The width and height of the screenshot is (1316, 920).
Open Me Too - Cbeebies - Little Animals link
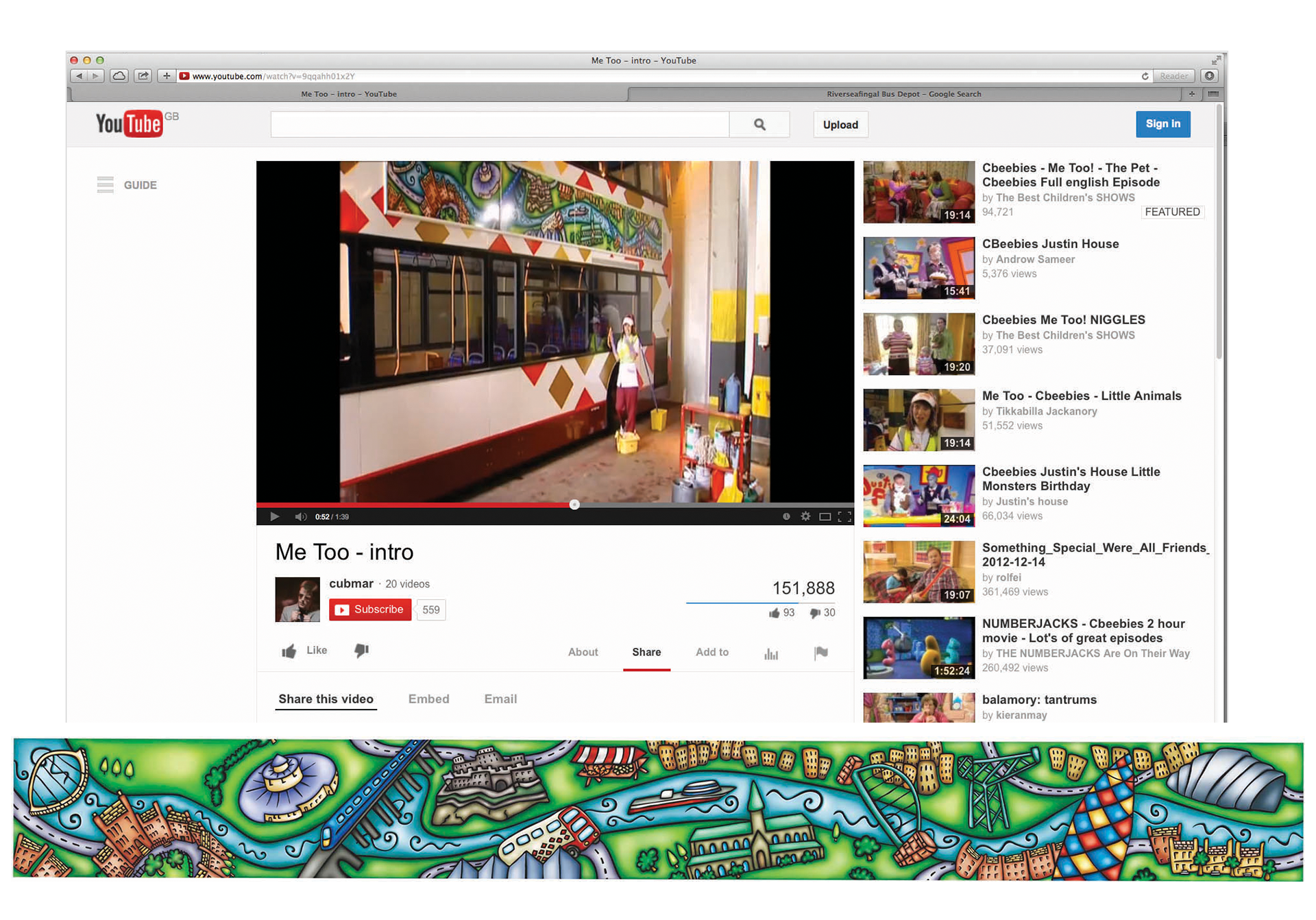(1082, 396)
